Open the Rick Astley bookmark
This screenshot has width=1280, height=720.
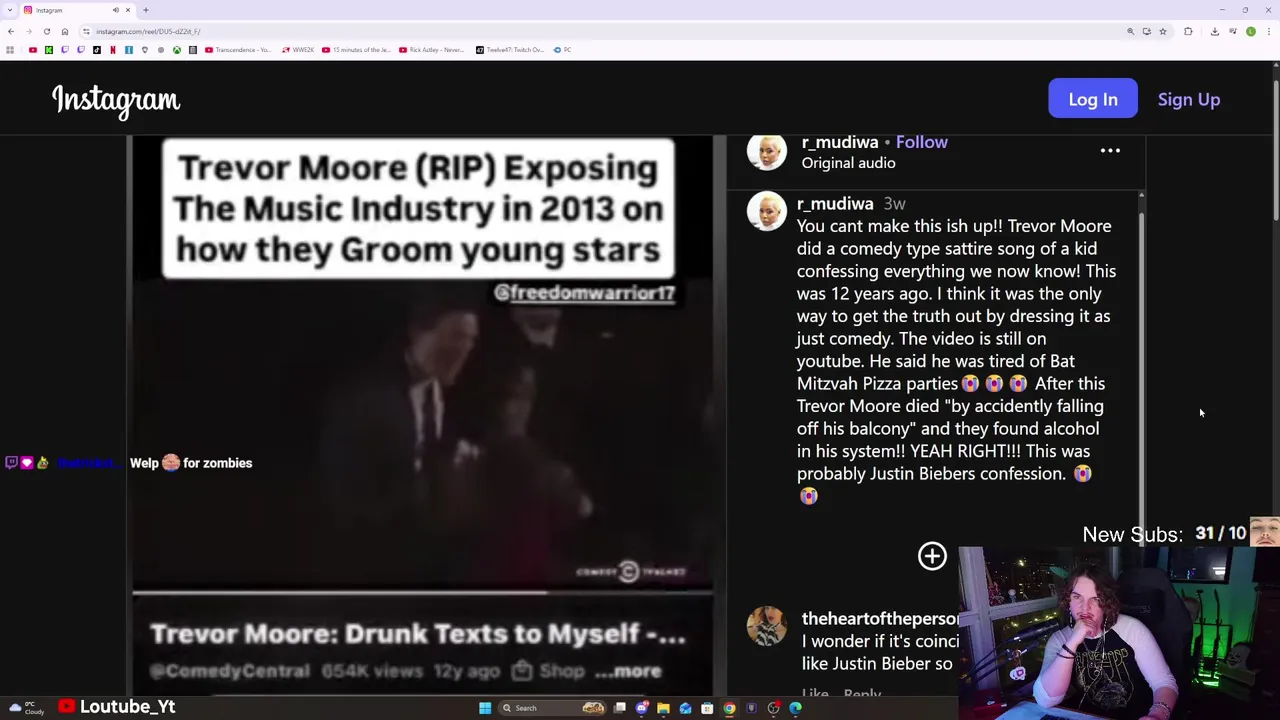(432, 50)
